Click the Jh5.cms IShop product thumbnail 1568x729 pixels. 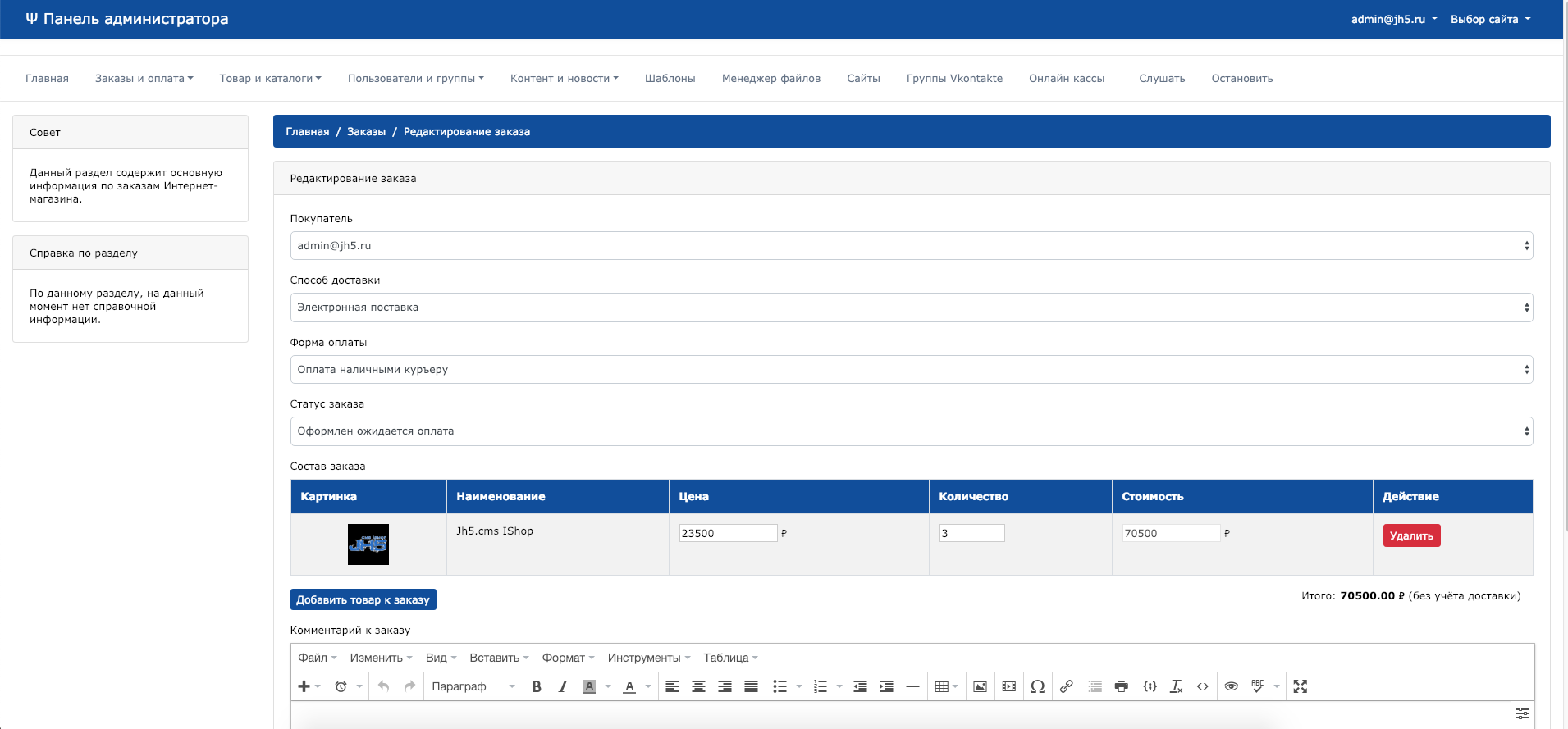(368, 544)
